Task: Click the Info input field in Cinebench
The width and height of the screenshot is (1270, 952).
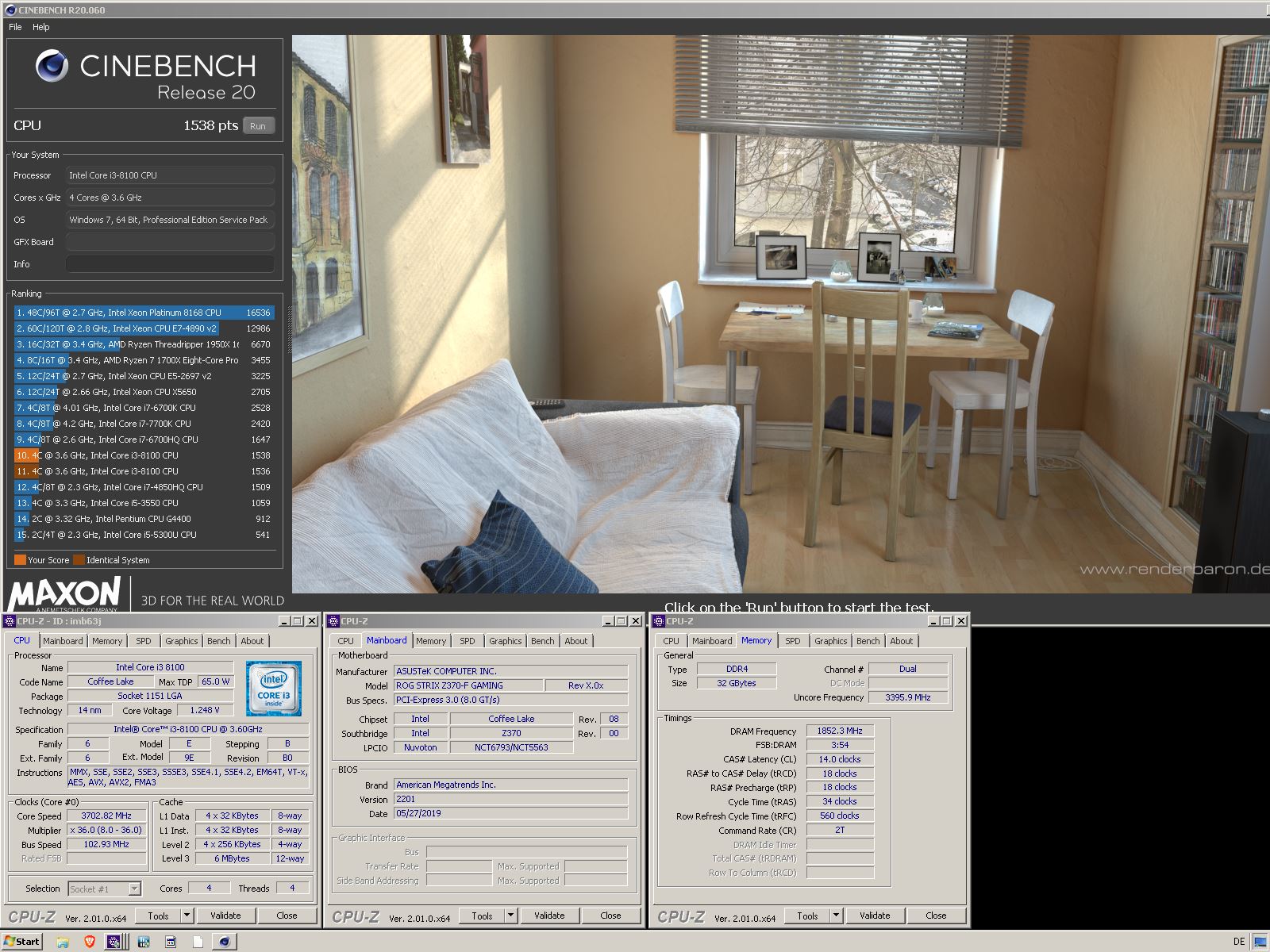Action: click(x=170, y=264)
